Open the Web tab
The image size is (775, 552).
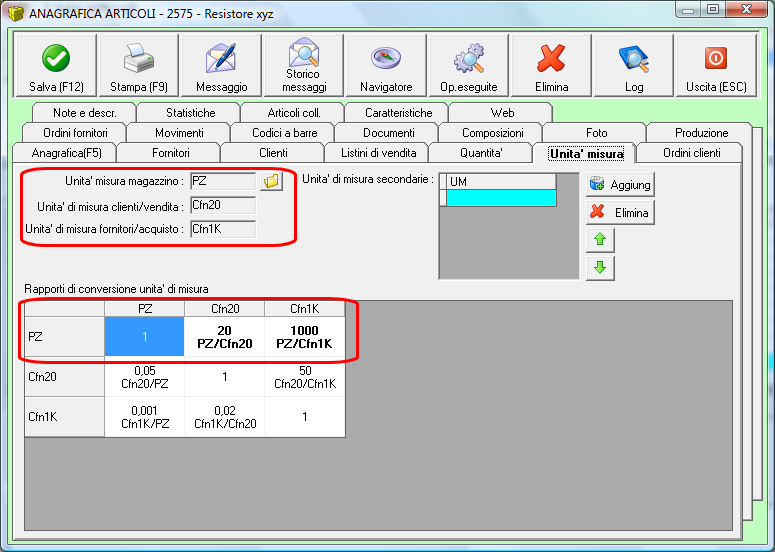click(x=502, y=113)
